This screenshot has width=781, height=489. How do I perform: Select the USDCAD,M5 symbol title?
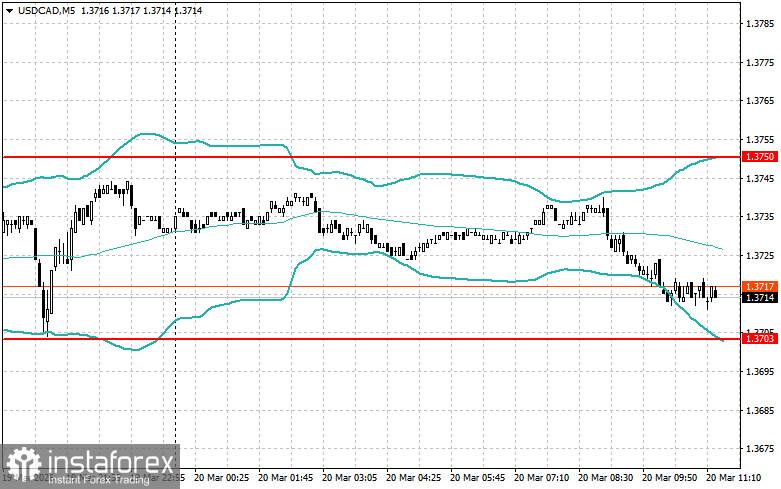pos(46,10)
